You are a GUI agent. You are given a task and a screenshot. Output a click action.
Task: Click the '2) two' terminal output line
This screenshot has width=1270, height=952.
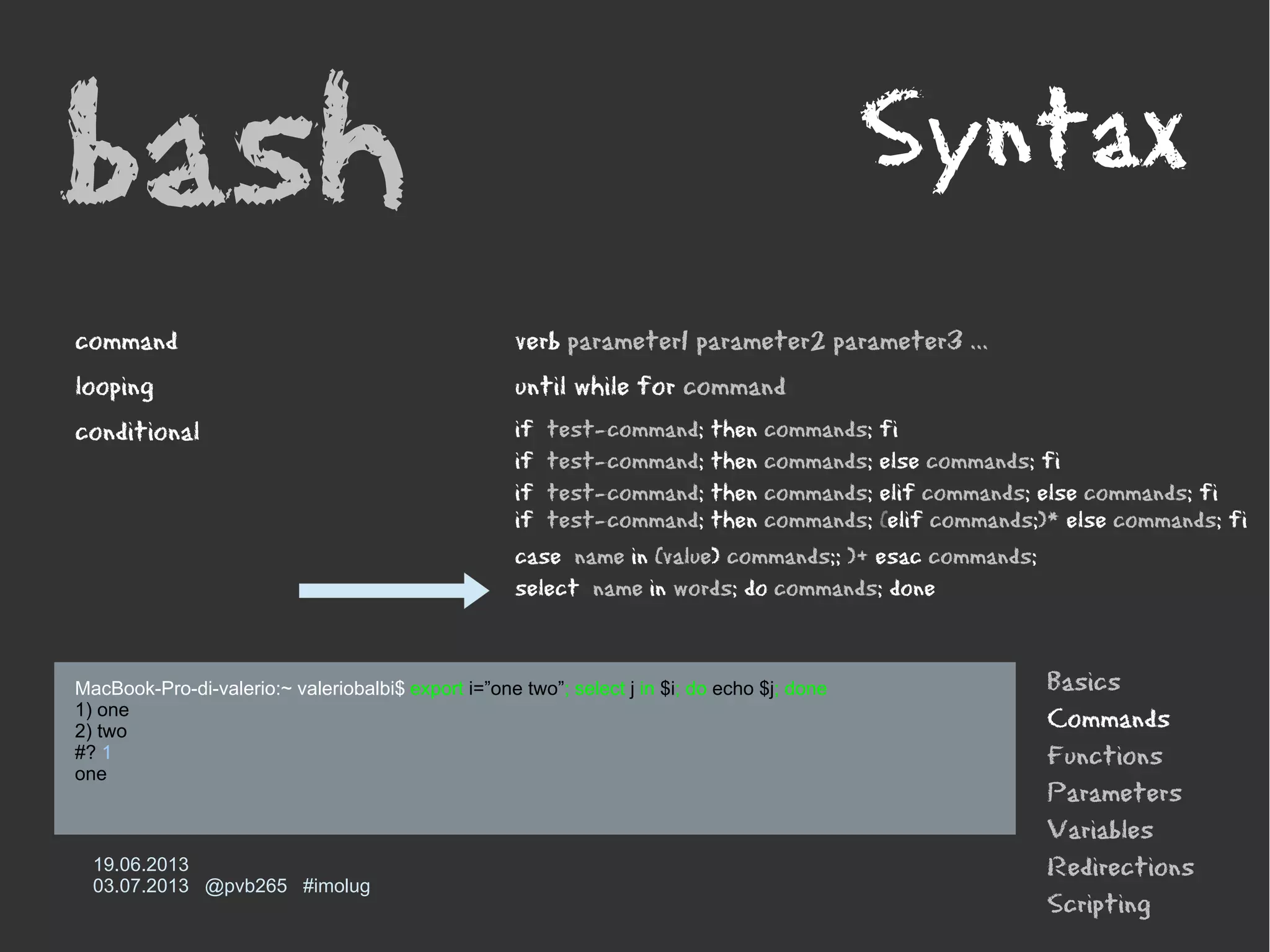pos(100,731)
